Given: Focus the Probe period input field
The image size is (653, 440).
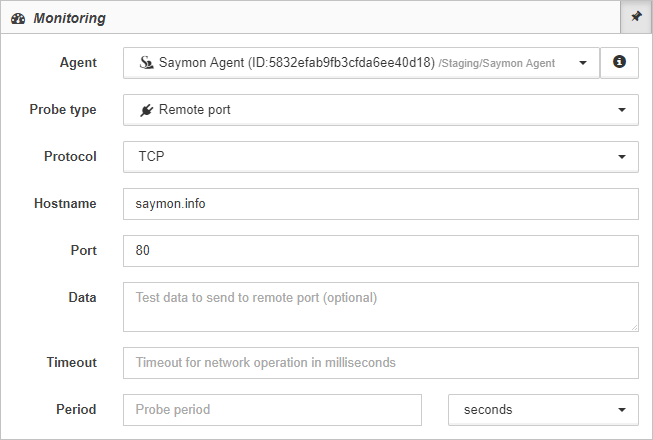Looking at the screenshot, I should [x=272, y=410].
